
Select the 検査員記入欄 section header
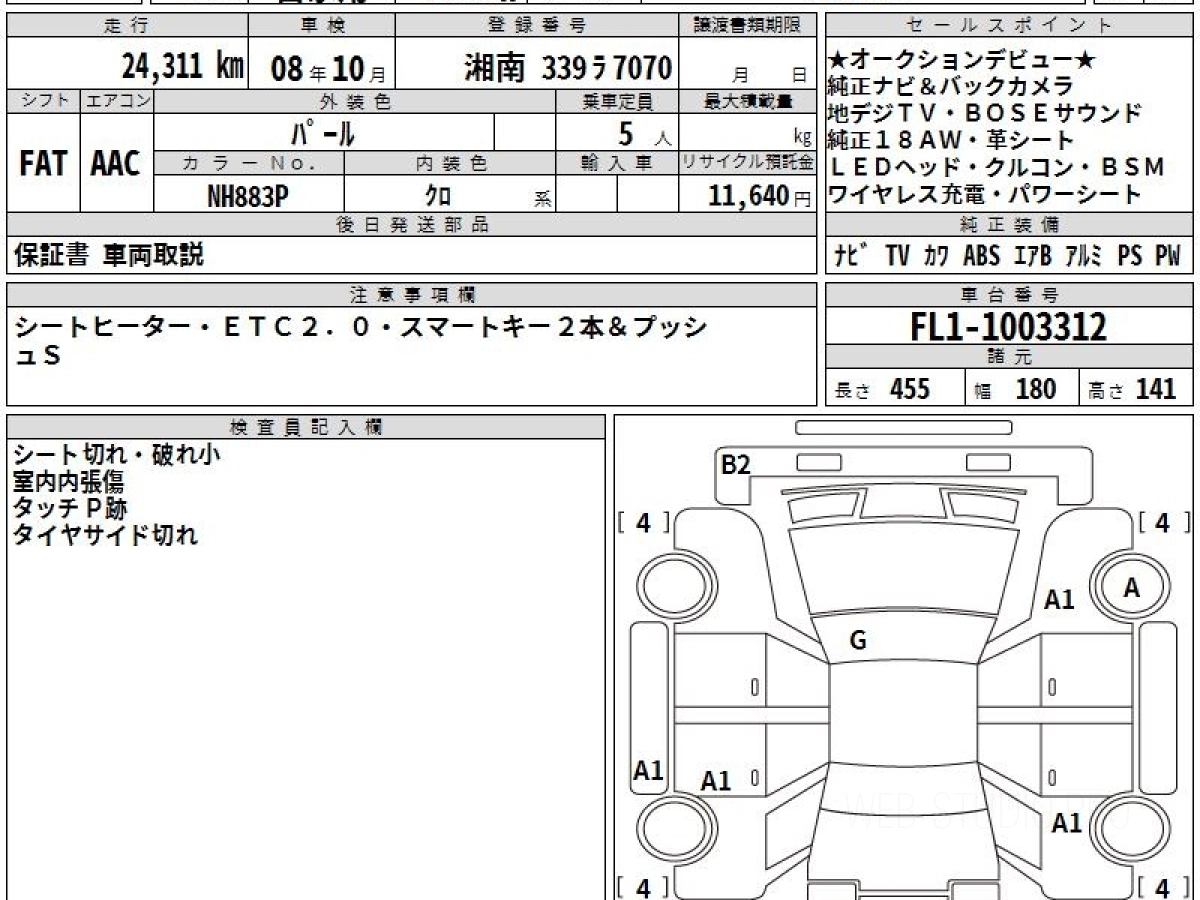pyautogui.click(x=306, y=427)
